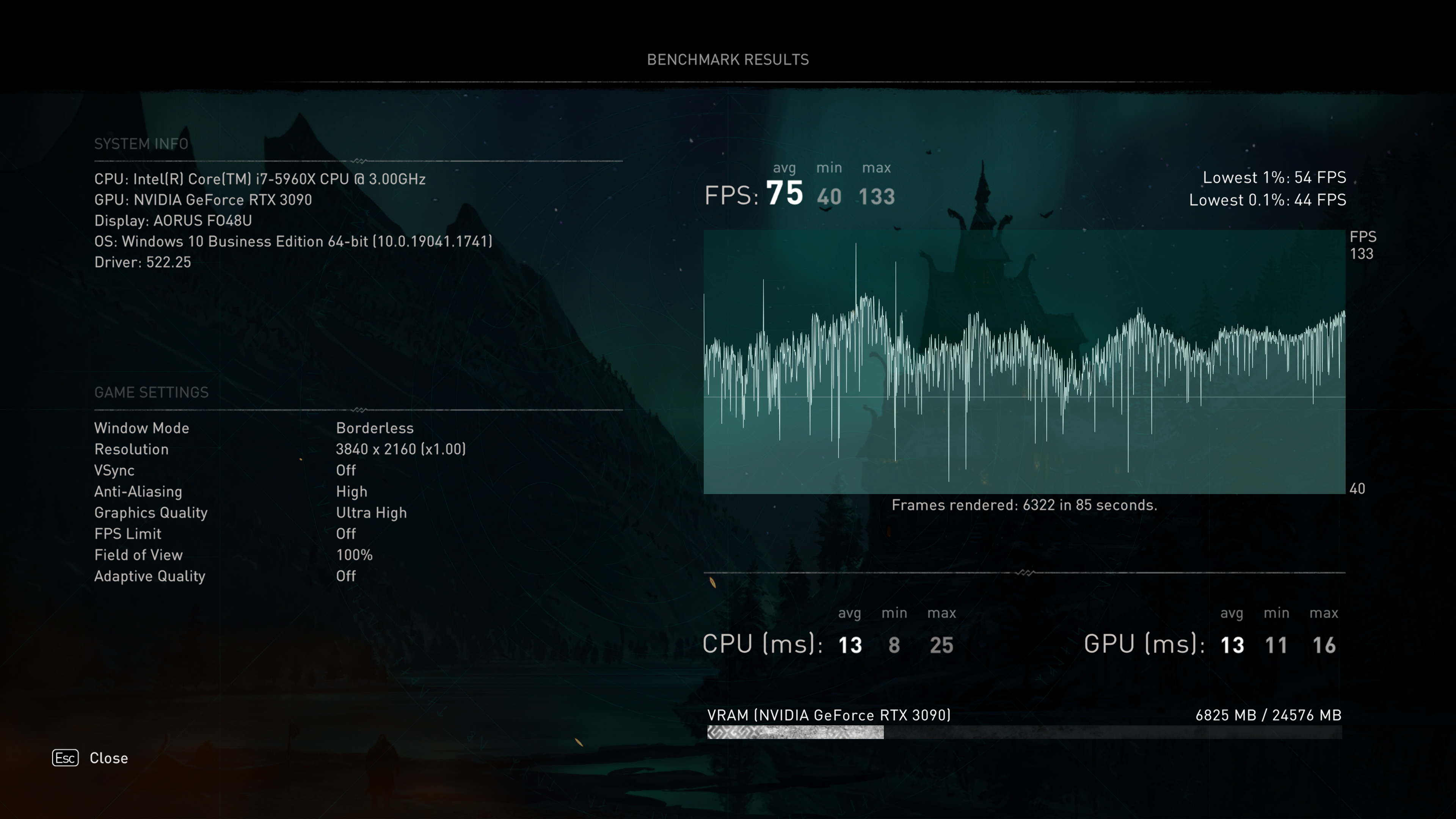The height and width of the screenshot is (819, 1456).
Task: Select the Game Settings heading
Action: [x=151, y=392]
